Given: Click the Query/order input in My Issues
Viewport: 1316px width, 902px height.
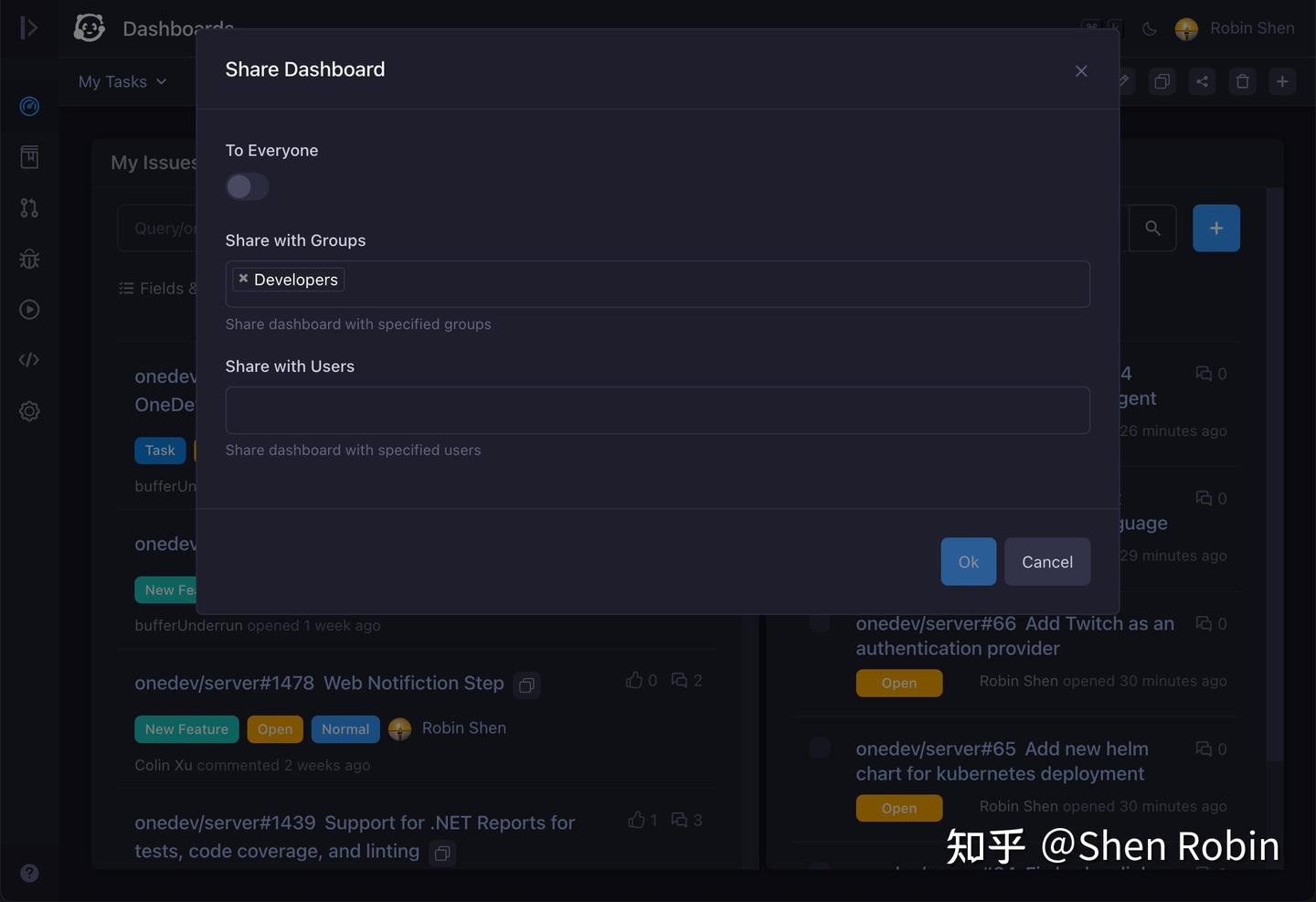Looking at the screenshot, I should coord(157,228).
